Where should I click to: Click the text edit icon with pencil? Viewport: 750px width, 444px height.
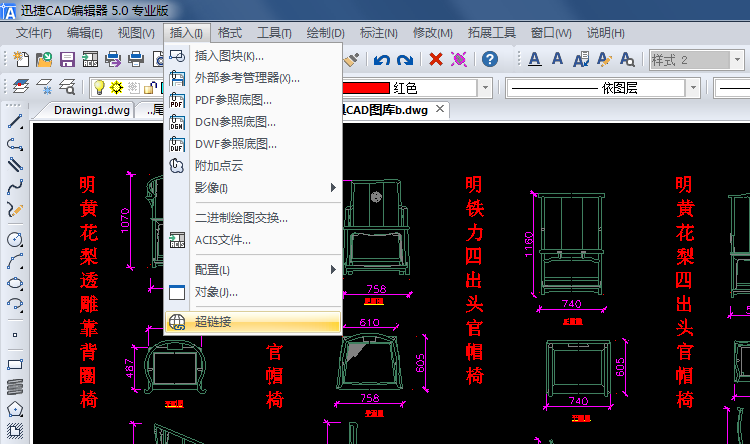pos(604,59)
